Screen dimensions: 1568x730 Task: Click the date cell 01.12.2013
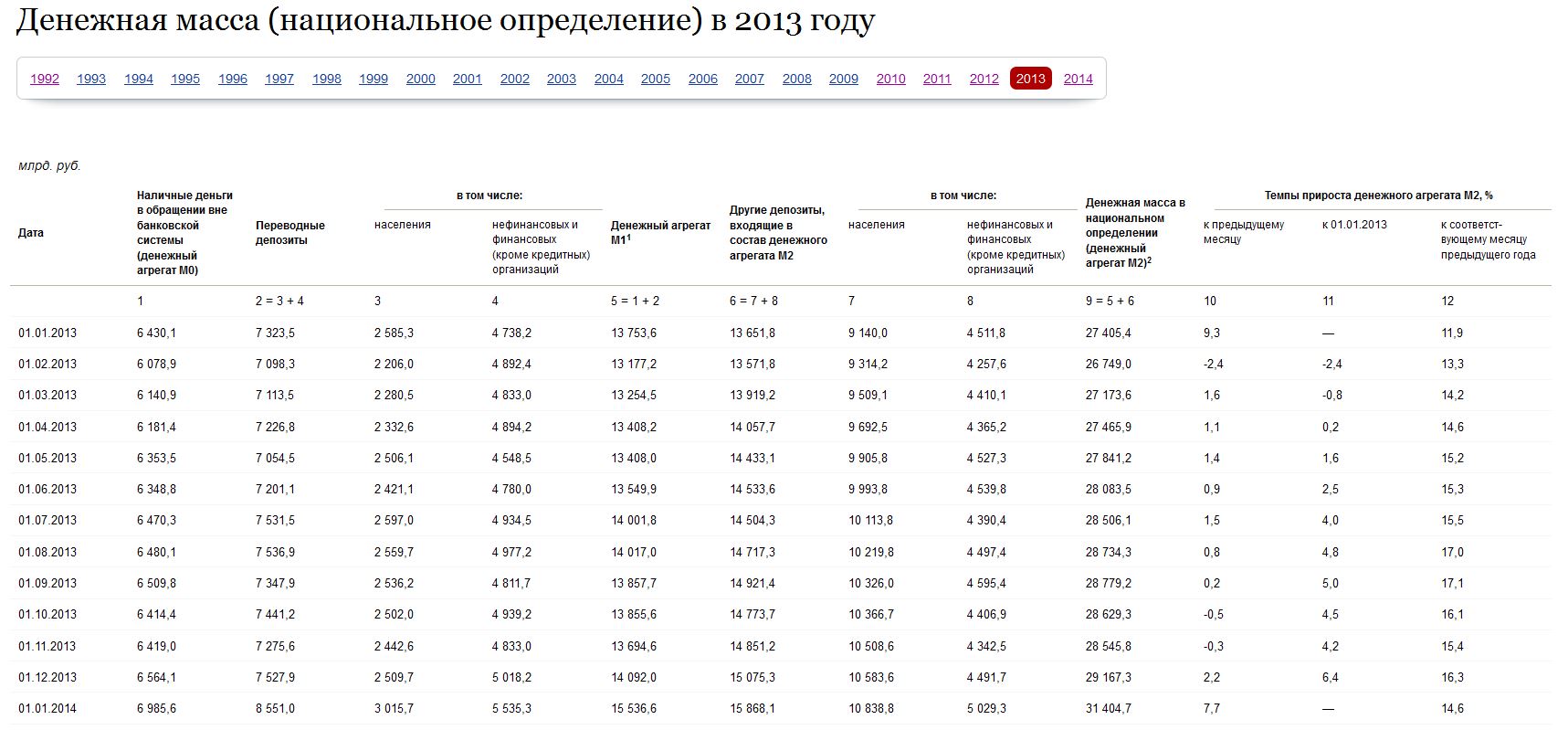pyautogui.click(x=47, y=677)
